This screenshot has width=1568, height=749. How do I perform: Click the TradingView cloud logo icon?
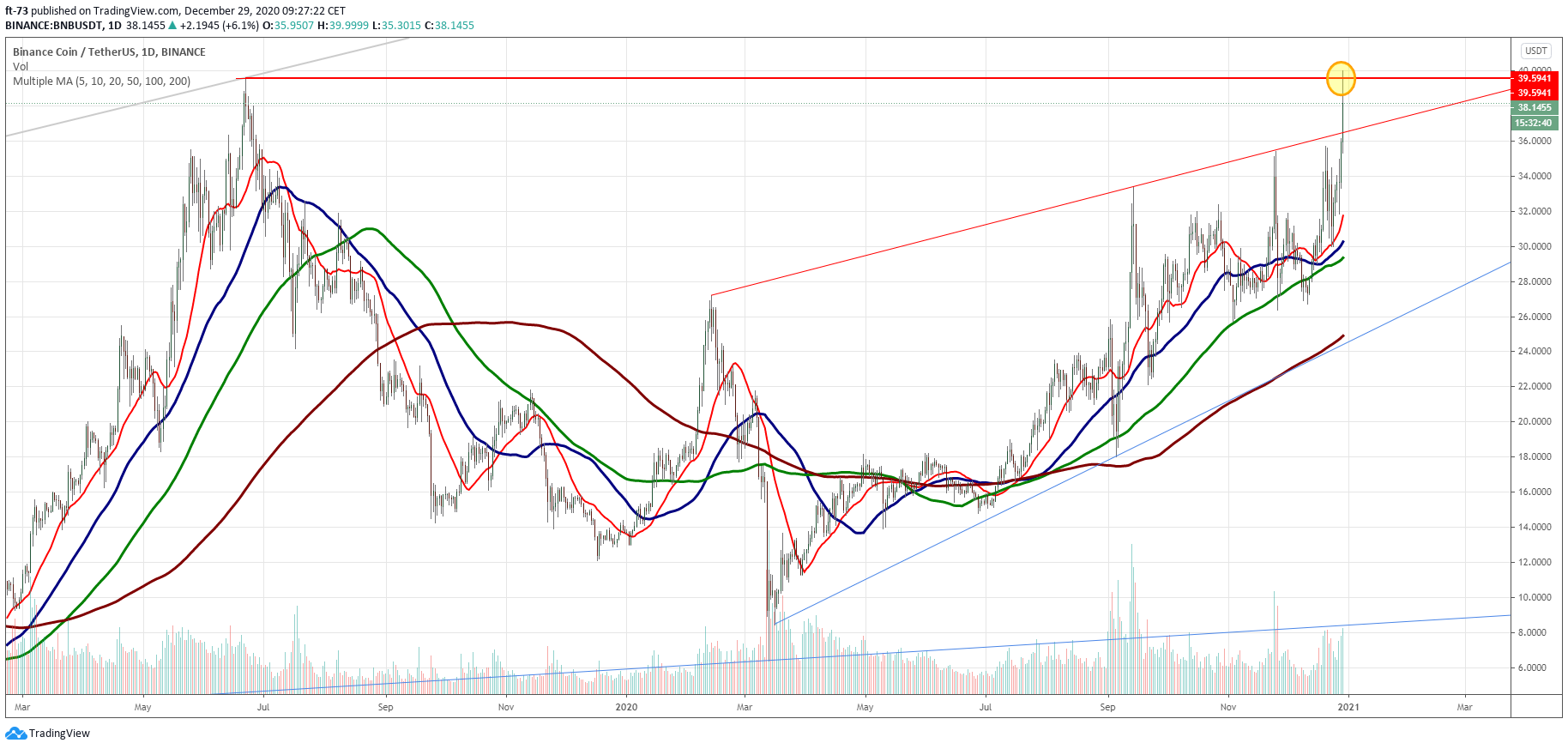15,734
